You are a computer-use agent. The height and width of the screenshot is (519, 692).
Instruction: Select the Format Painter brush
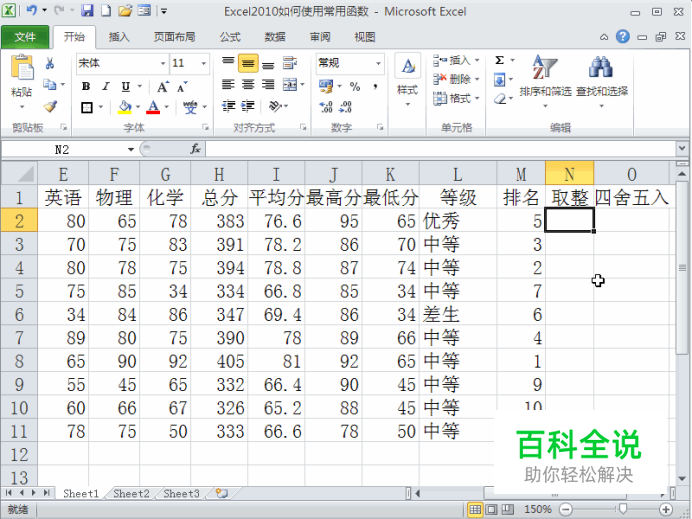[50, 106]
